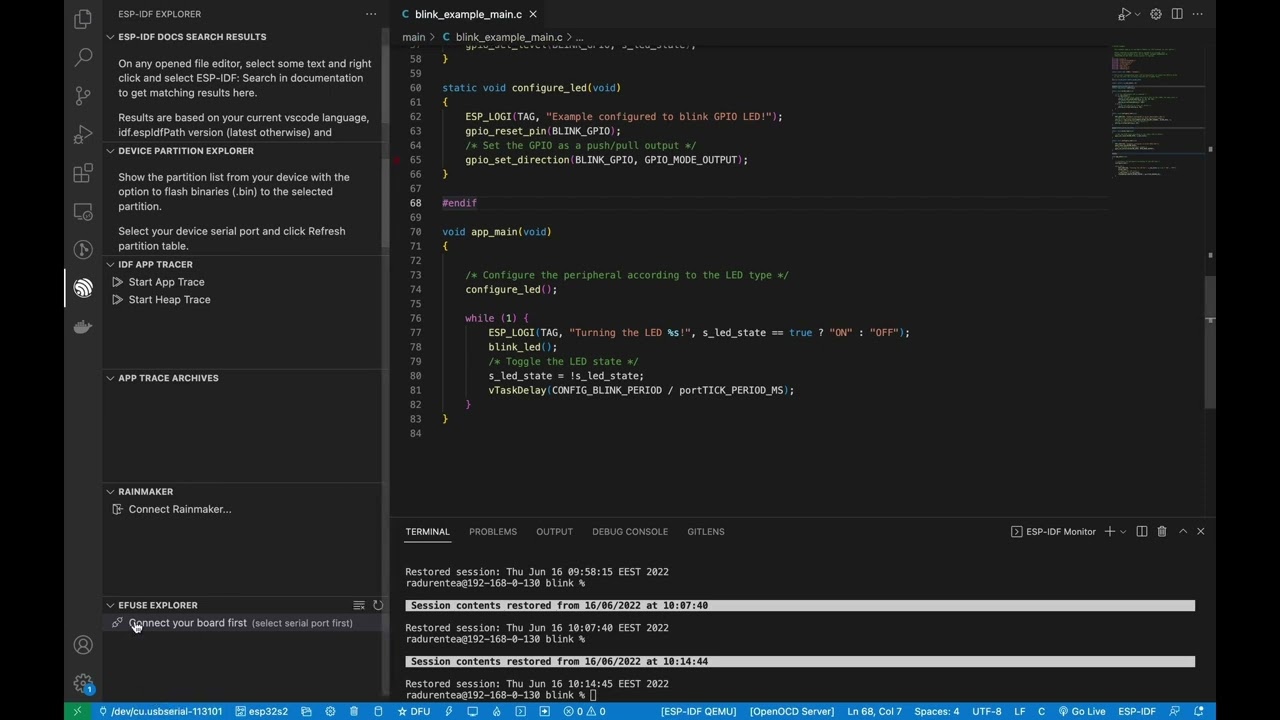The width and height of the screenshot is (1280, 720).
Task: Click the main breadcrumb folder
Action: coord(413,37)
